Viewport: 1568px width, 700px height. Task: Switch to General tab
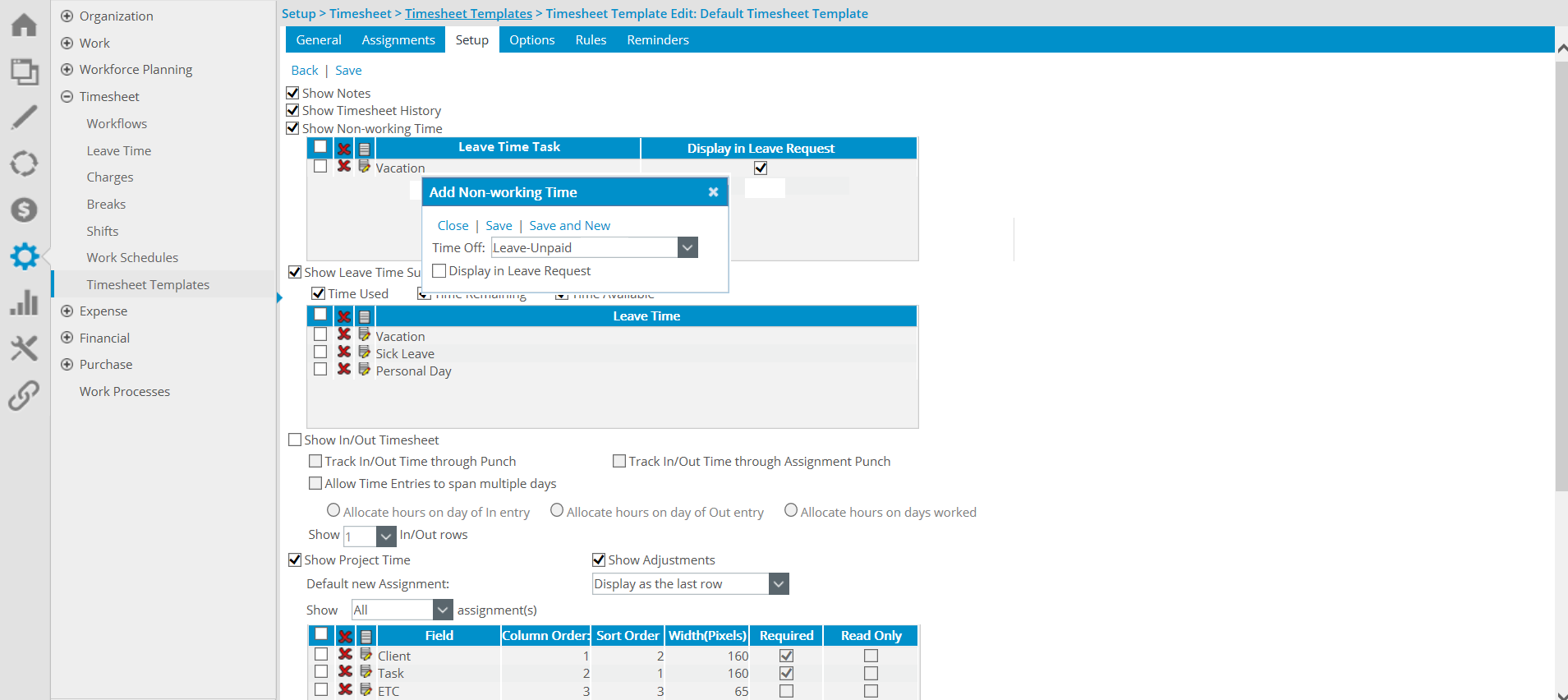pyautogui.click(x=319, y=39)
